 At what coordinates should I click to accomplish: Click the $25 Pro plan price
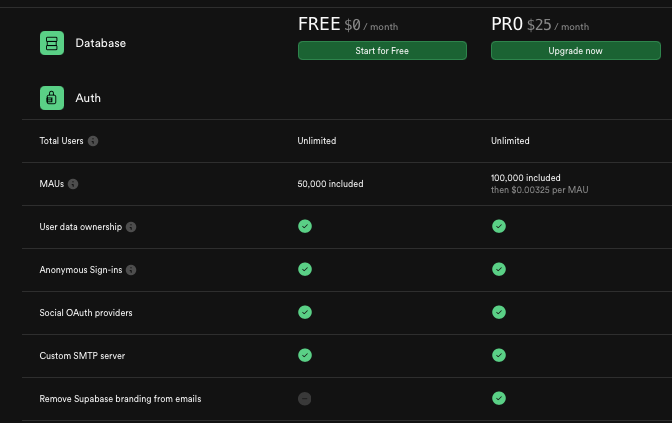coord(539,25)
